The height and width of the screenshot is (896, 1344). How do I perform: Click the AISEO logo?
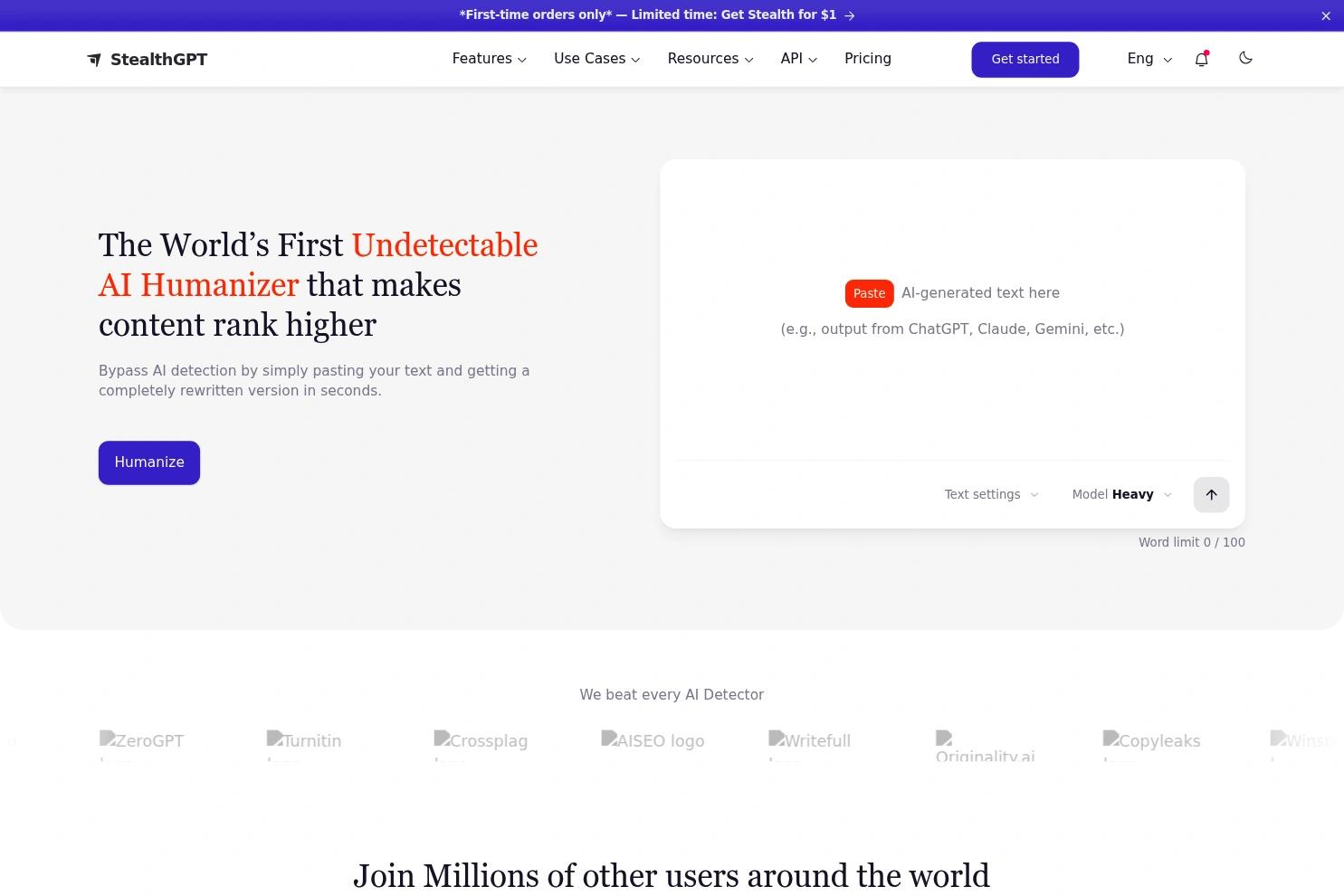pos(653,741)
